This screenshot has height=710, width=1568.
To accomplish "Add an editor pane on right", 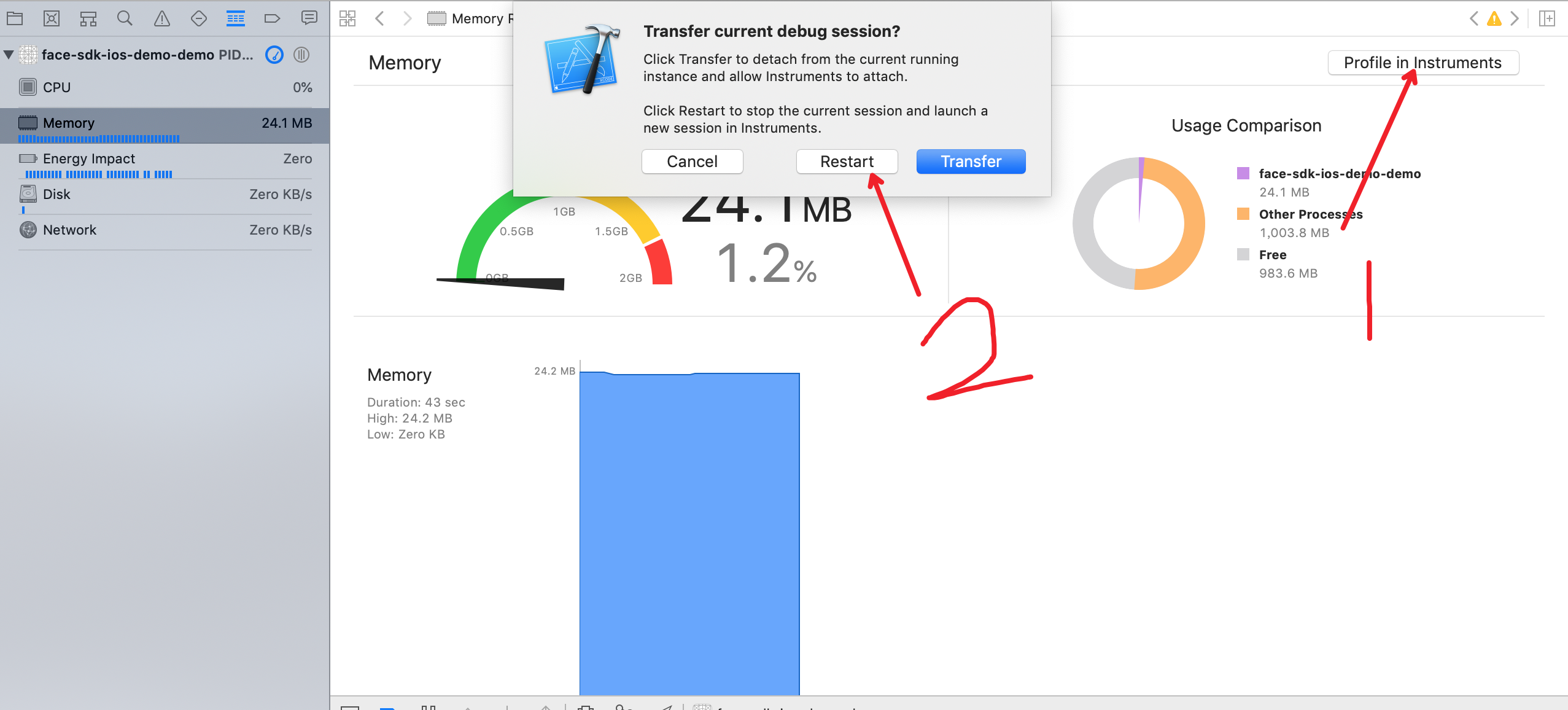I will pyautogui.click(x=1547, y=18).
